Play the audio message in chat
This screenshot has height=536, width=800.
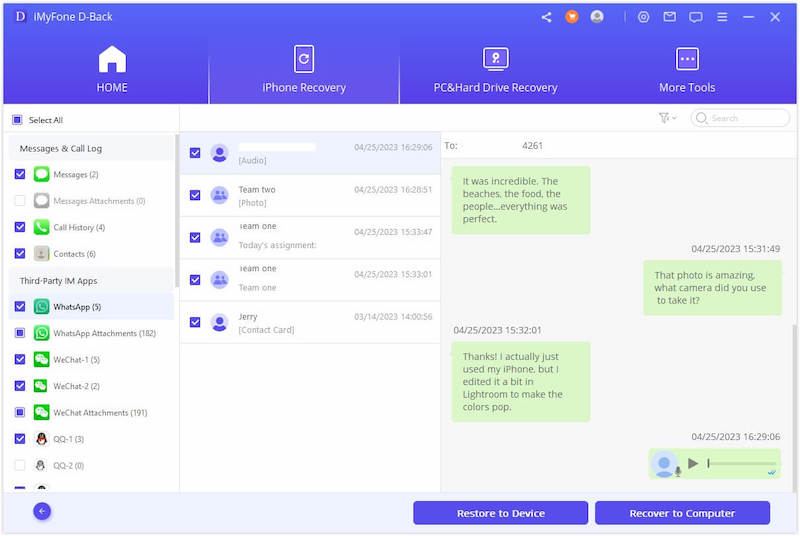693,464
